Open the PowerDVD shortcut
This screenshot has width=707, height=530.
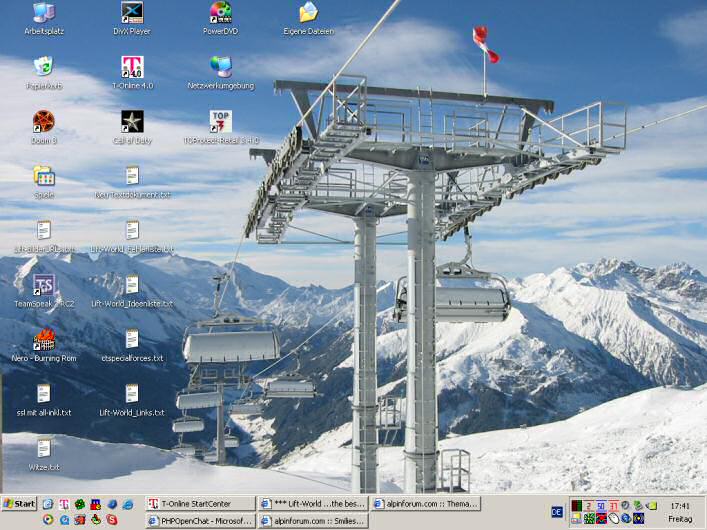tap(220, 14)
